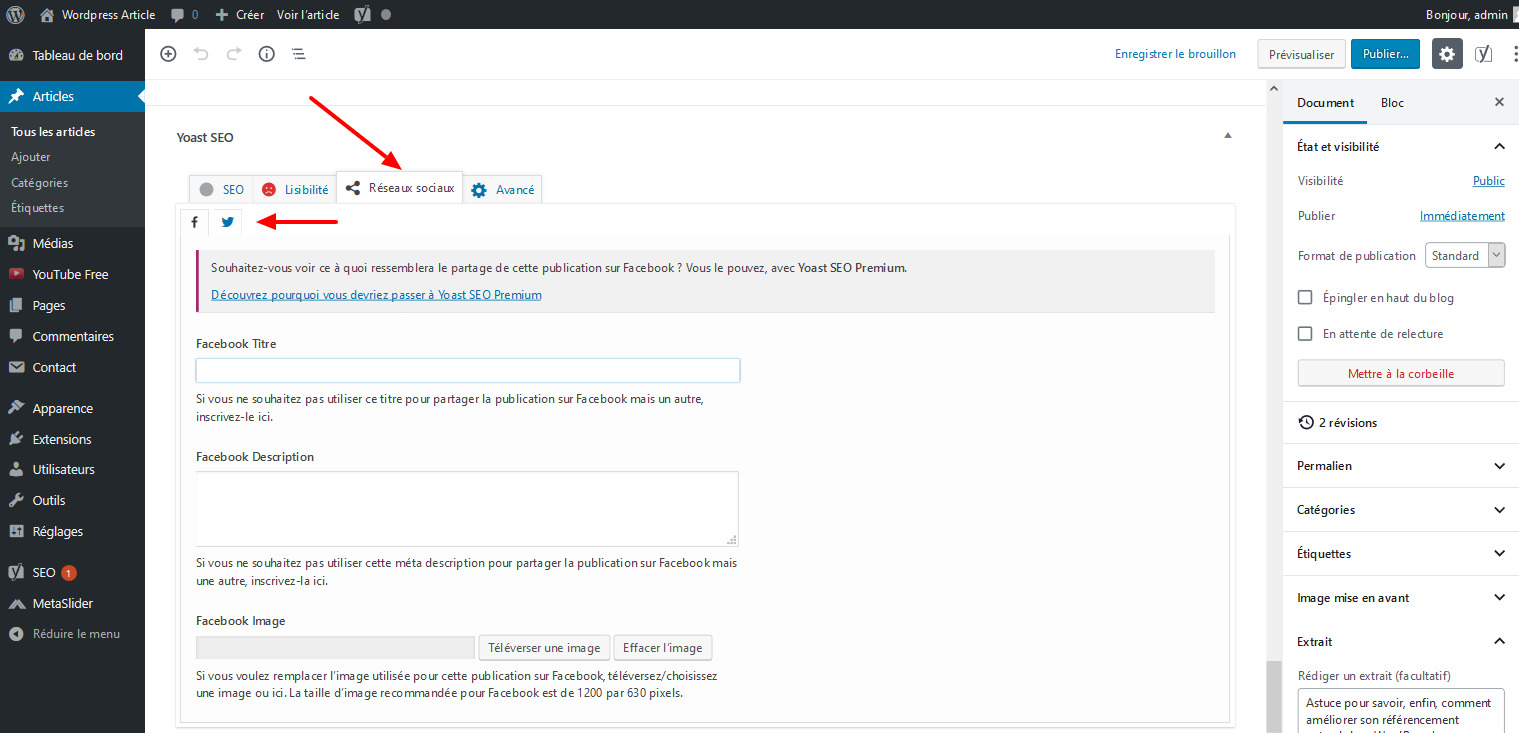Expand the Permalien panel
Viewport: 1519px width, 733px height.
coord(1401,466)
